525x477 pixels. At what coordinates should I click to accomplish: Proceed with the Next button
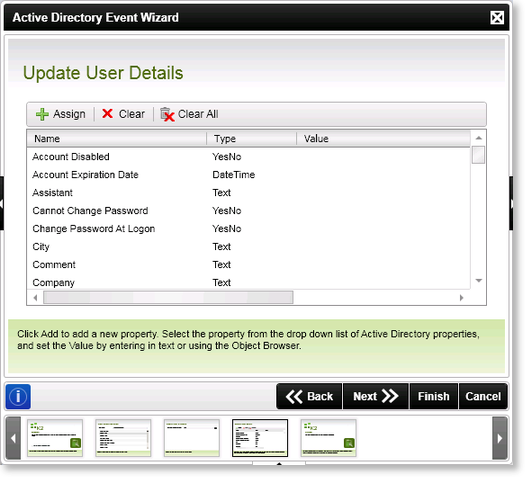pyautogui.click(x=376, y=396)
